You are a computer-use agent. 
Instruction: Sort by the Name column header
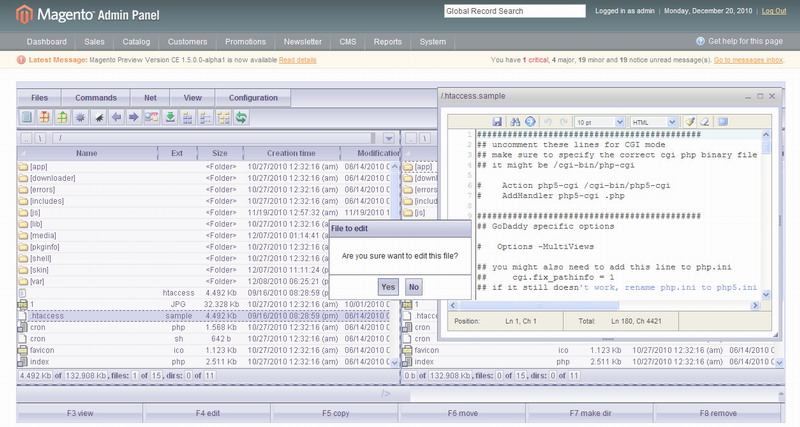tap(87, 153)
